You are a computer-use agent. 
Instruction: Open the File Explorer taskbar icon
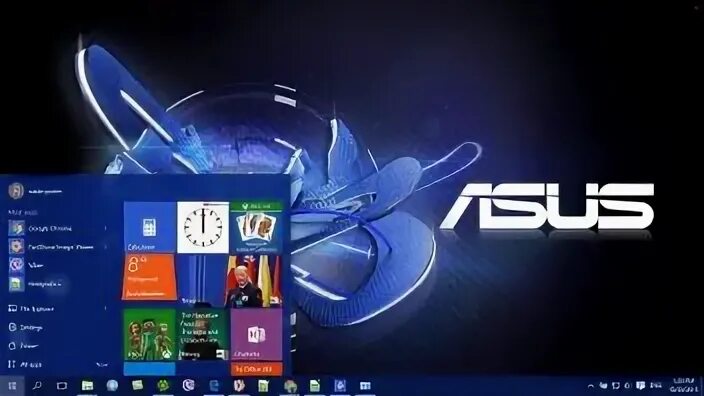click(87, 386)
